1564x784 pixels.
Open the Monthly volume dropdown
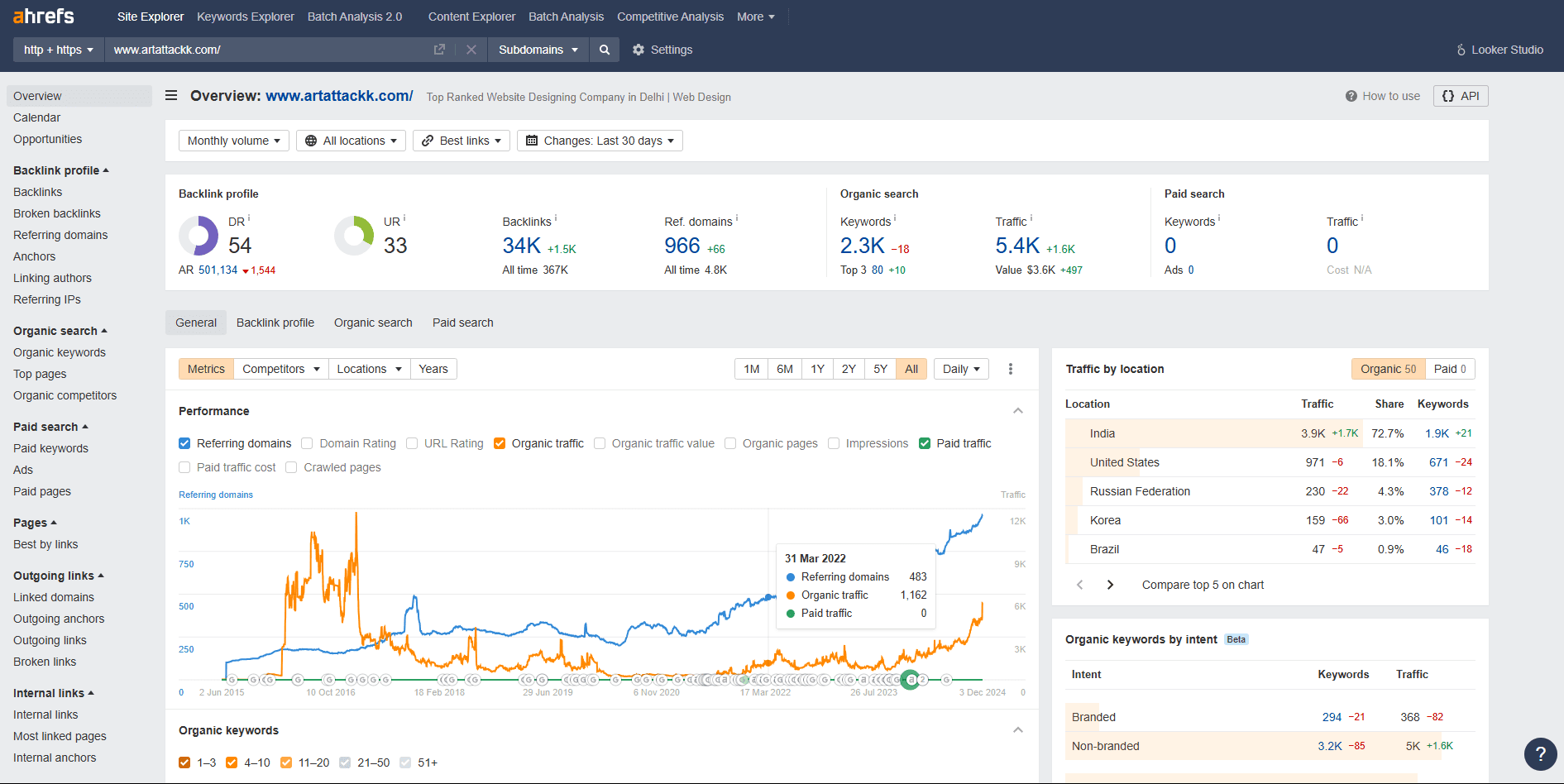click(x=233, y=141)
